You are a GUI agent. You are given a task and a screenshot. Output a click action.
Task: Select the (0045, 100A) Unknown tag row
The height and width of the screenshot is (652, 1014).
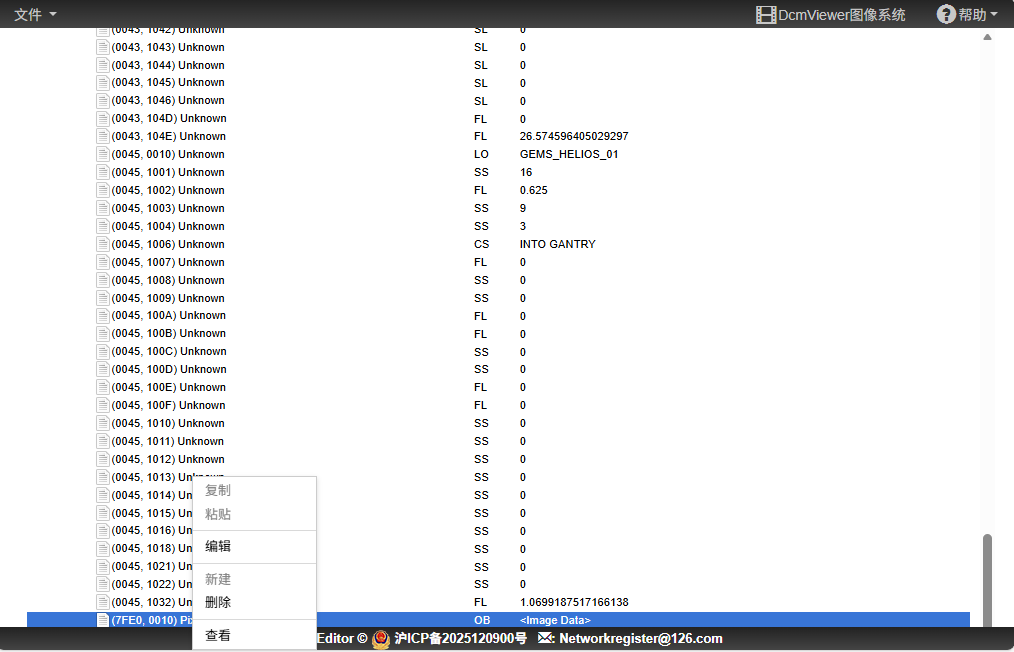coord(168,316)
